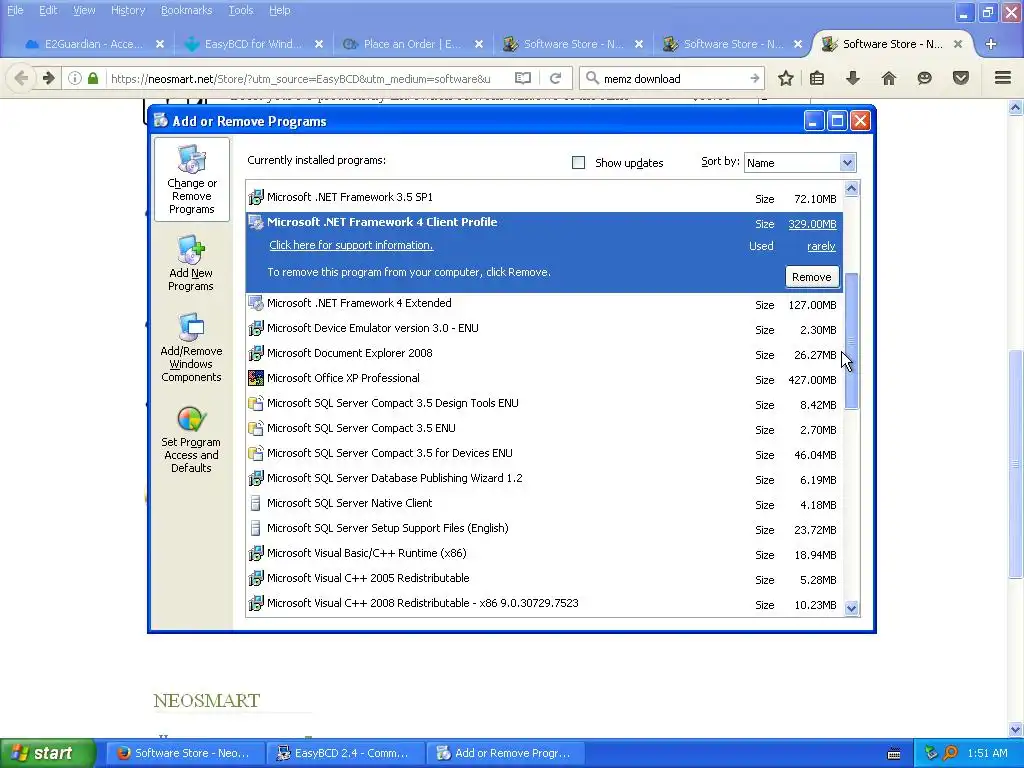1024x768 pixels.
Task: Close the E2Guardian tab
Action: click(160, 44)
